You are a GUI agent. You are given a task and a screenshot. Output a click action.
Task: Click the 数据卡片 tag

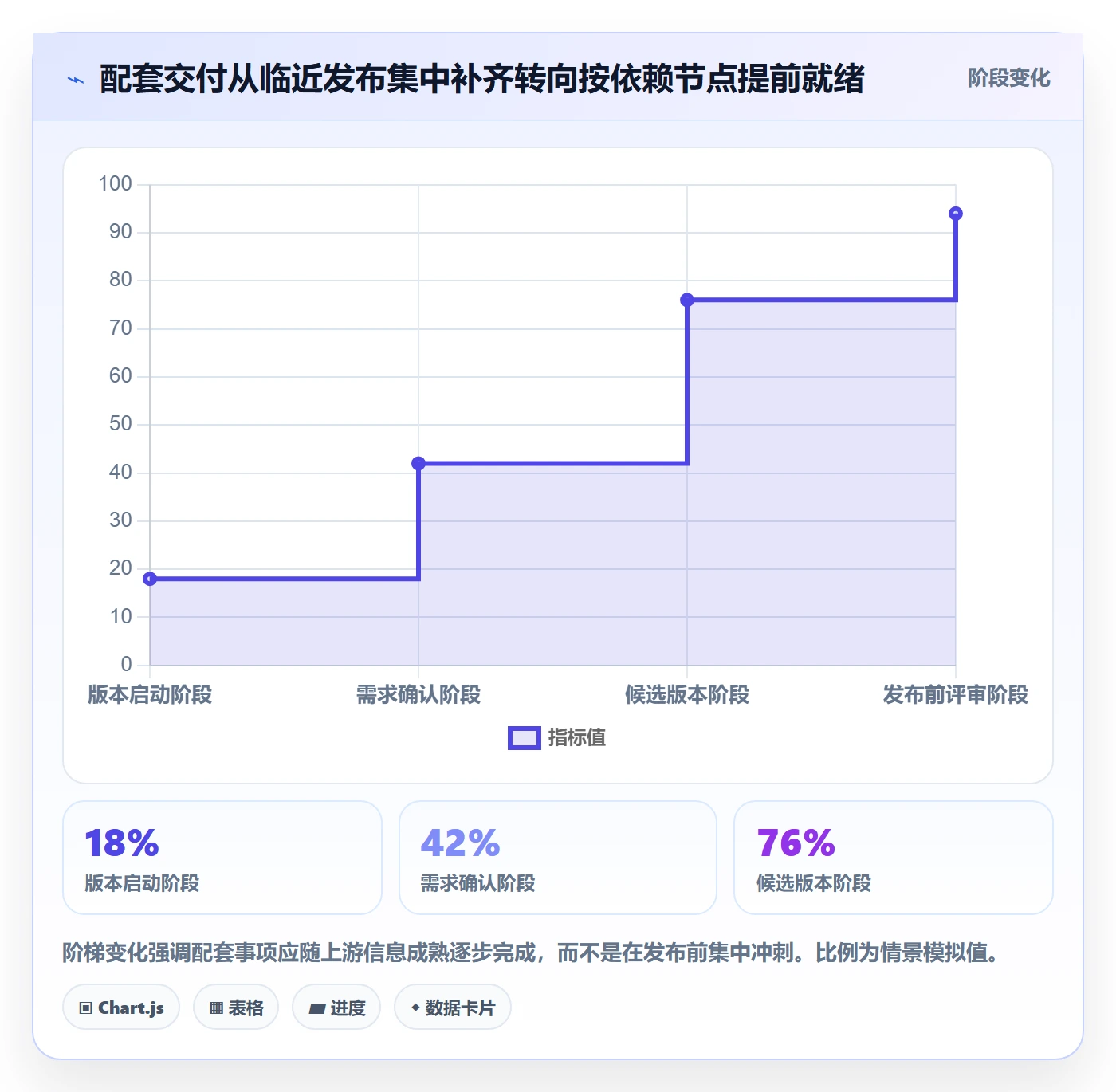[x=453, y=1008]
